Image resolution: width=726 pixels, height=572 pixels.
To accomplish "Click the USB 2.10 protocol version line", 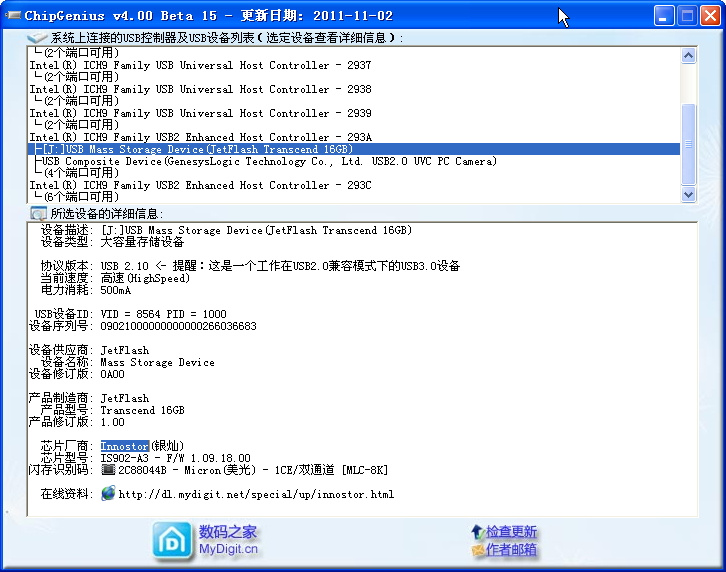I will [280, 266].
